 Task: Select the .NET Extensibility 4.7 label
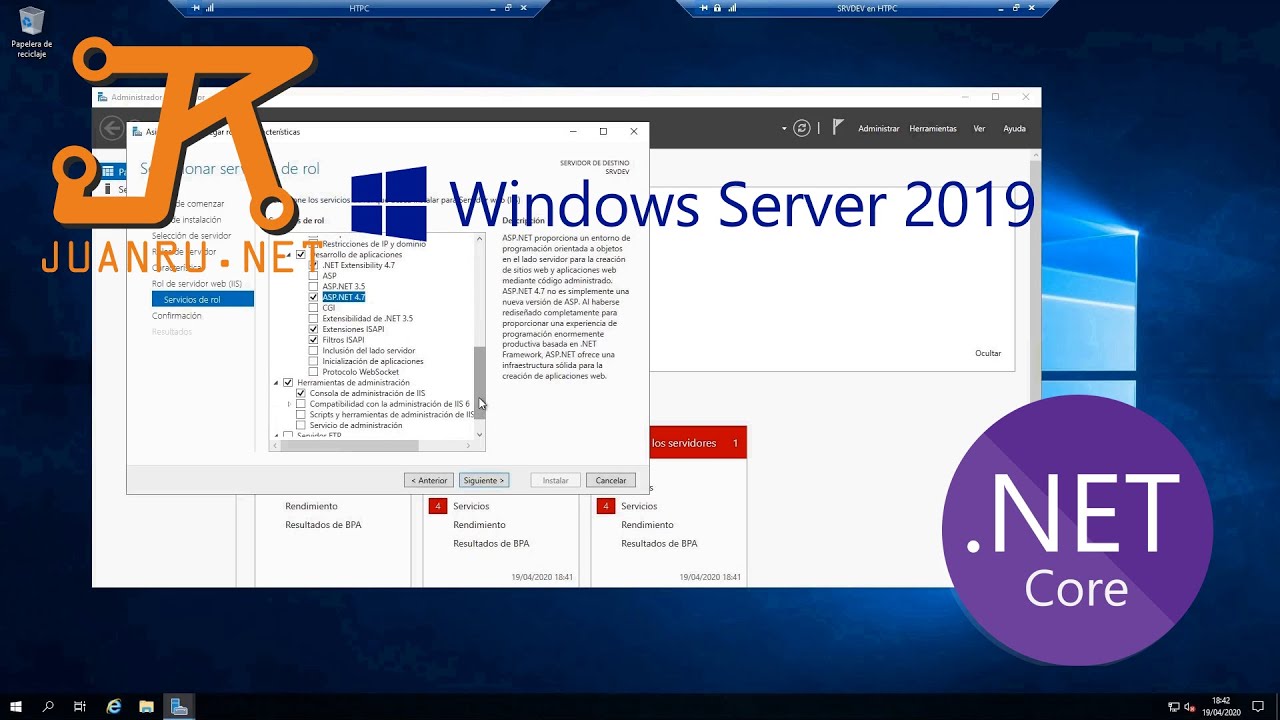tap(359, 265)
